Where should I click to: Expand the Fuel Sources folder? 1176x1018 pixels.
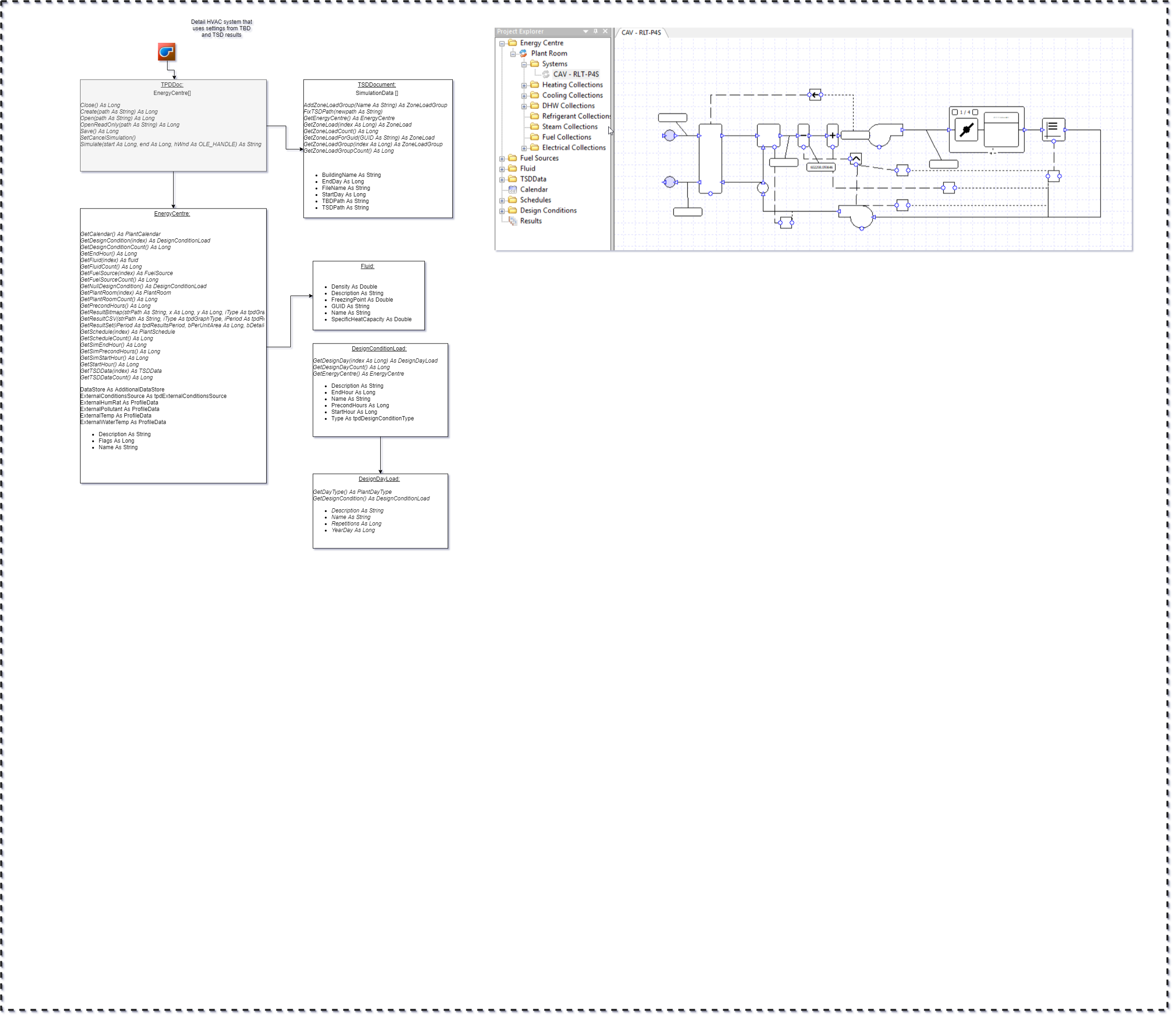coord(502,159)
